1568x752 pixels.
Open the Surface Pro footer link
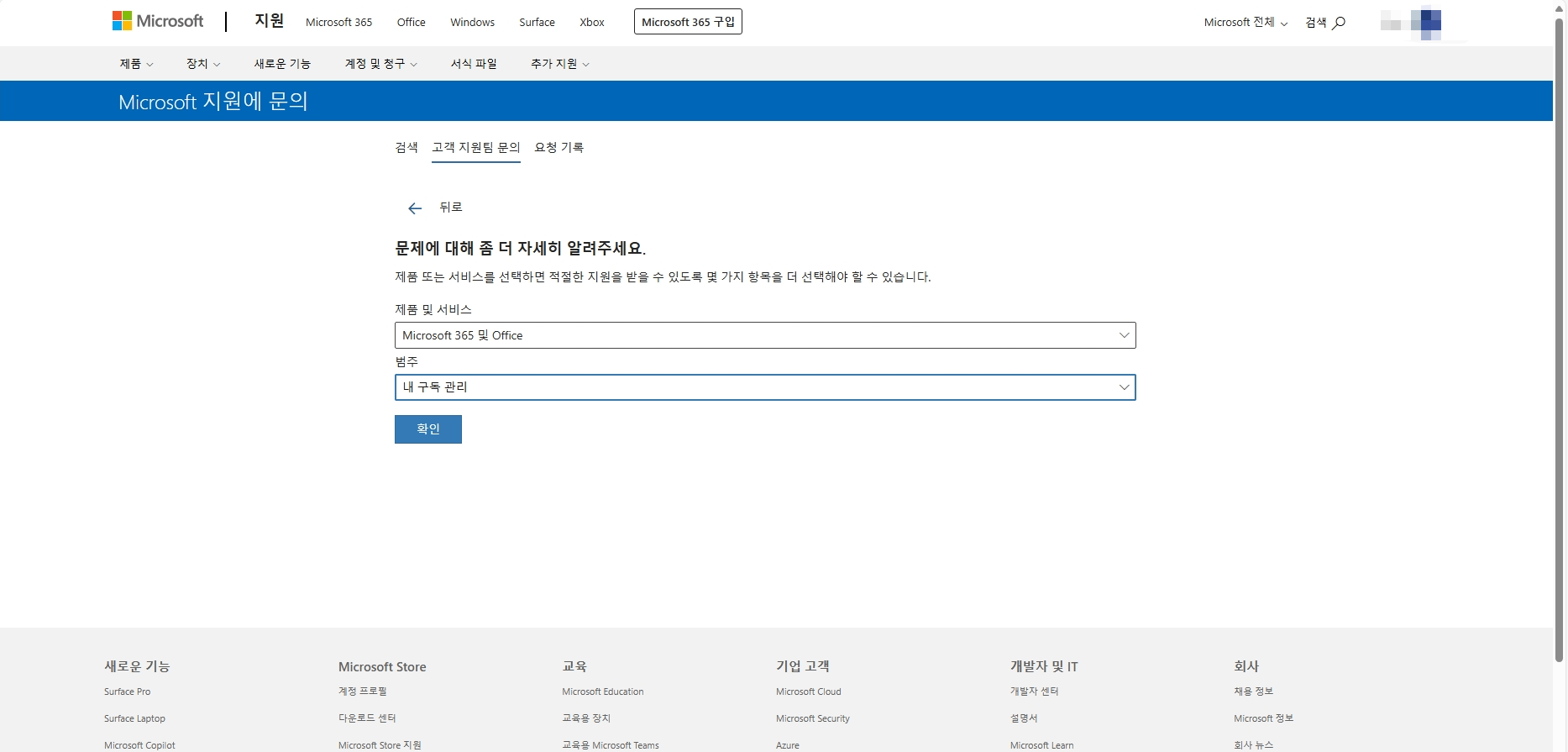pos(128,692)
